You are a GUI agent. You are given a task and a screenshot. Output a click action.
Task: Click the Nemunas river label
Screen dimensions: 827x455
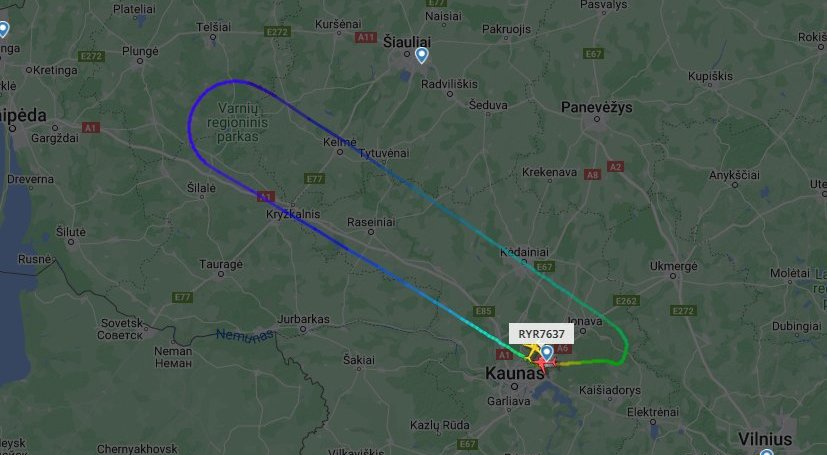pyautogui.click(x=245, y=335)
